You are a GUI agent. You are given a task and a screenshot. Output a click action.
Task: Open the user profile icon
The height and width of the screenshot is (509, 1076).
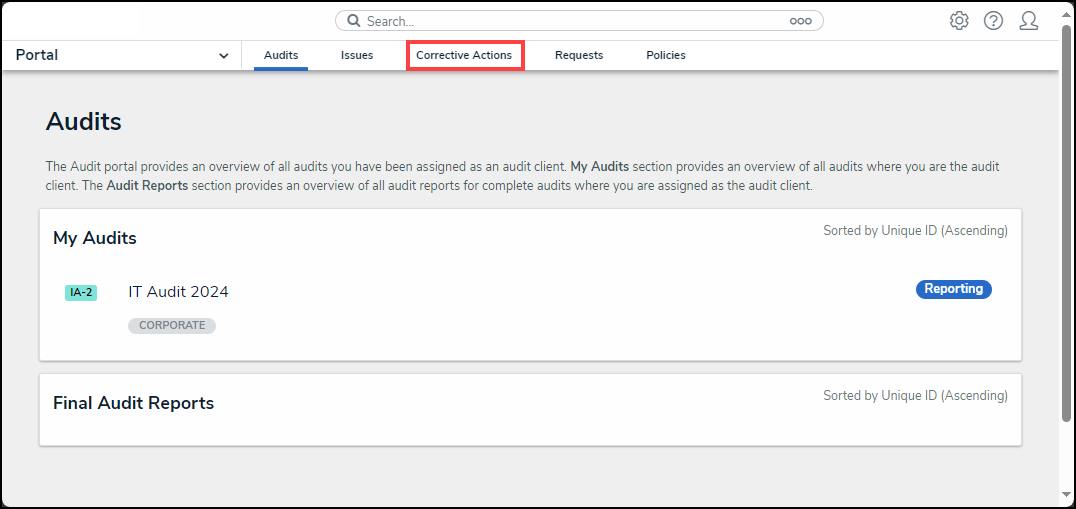point(1028,21)
